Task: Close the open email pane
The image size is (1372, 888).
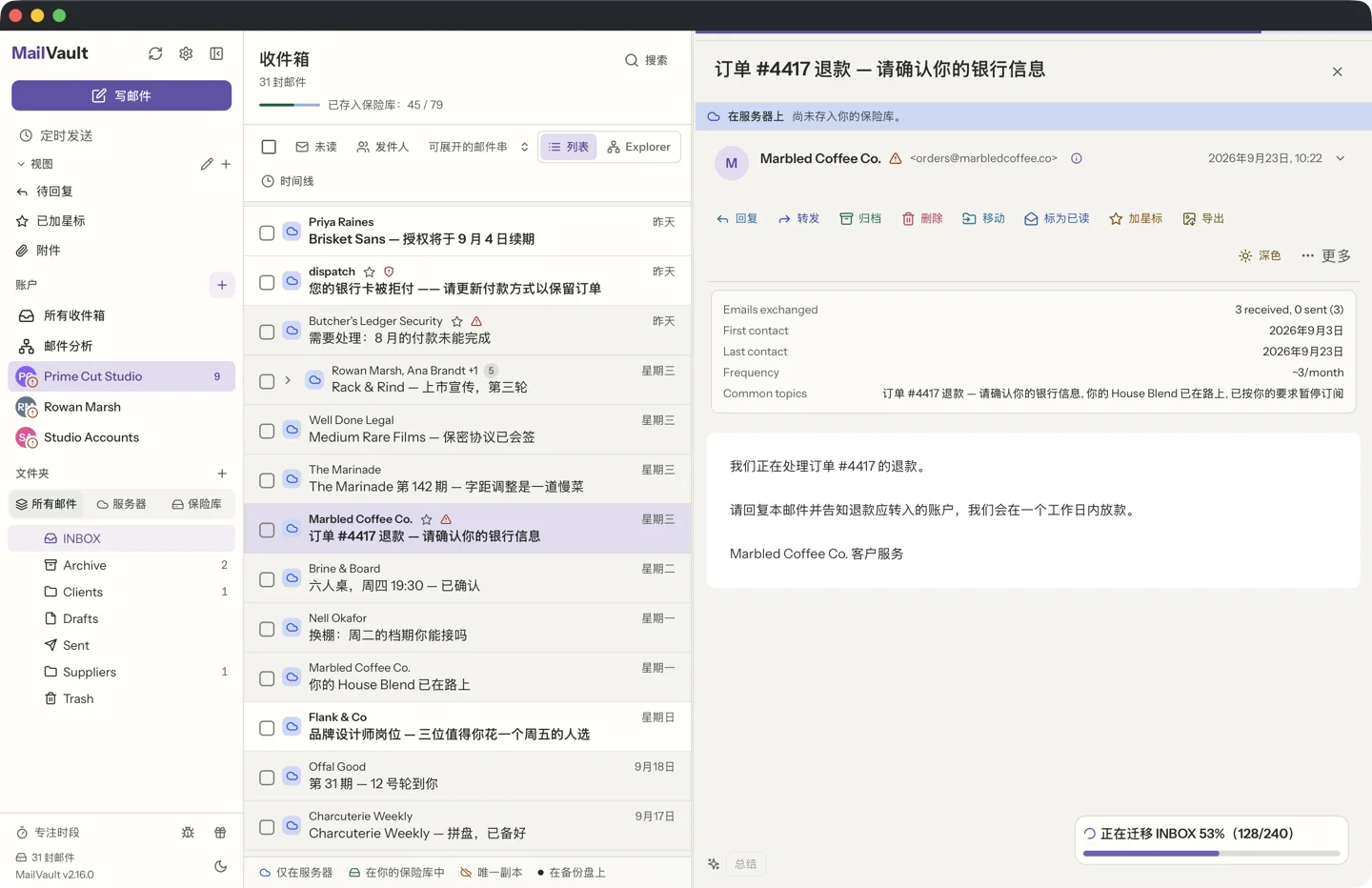Action: click(x=1338, y=71)
